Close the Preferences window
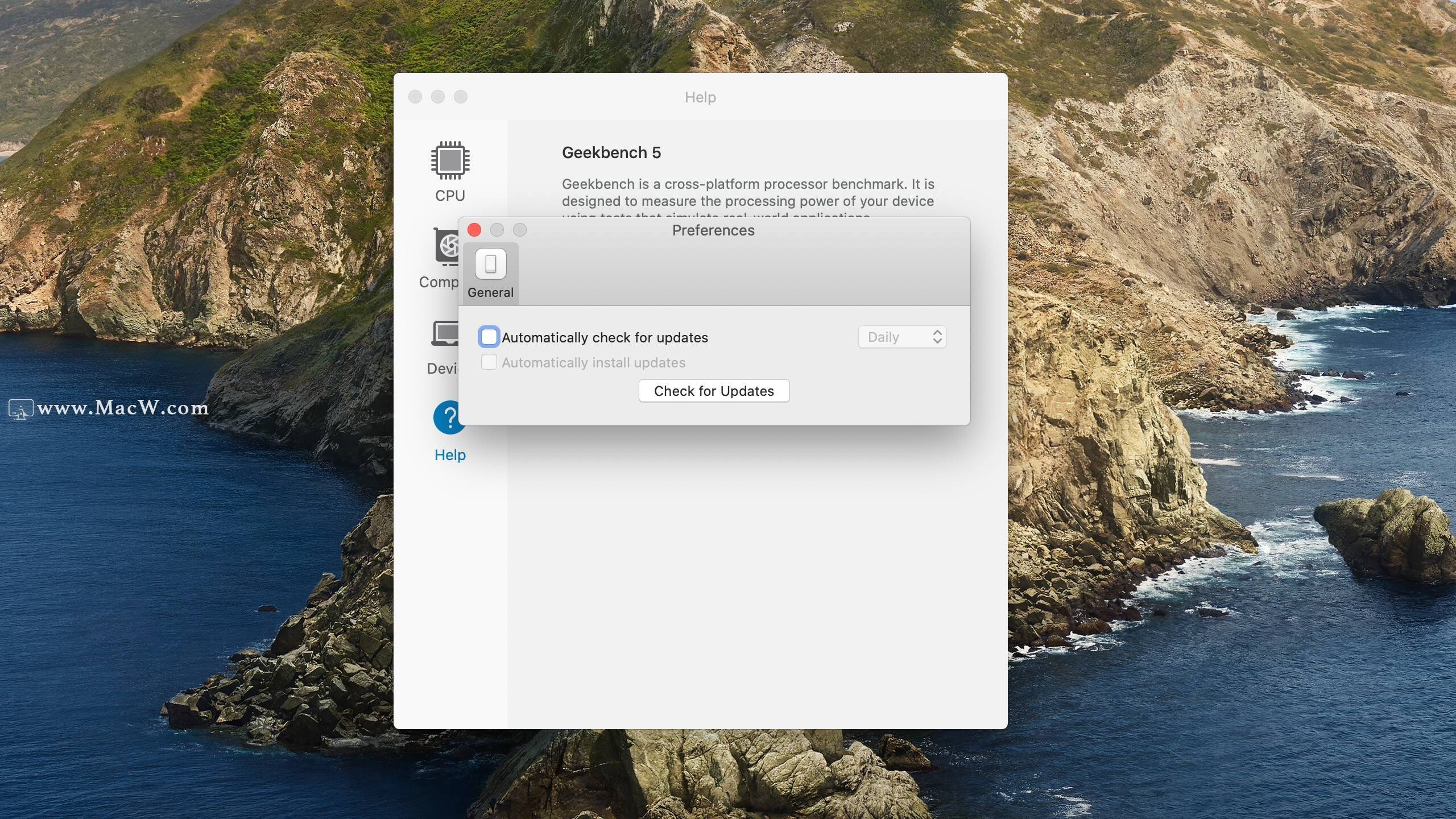 tap(474, 230)
